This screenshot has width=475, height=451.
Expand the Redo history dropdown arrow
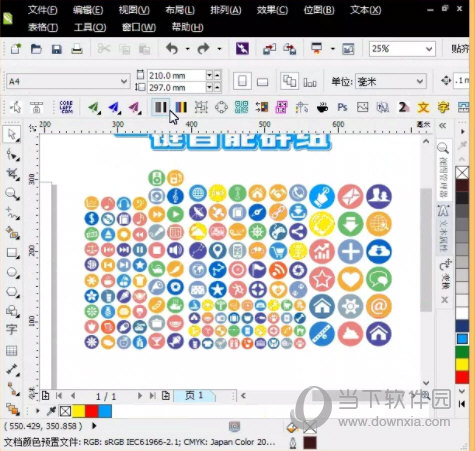coord(219,49)
